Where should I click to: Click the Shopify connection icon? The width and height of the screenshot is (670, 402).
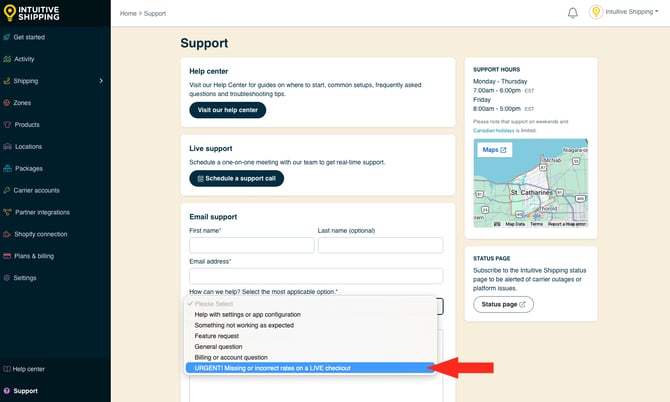[x=7, y=234]
